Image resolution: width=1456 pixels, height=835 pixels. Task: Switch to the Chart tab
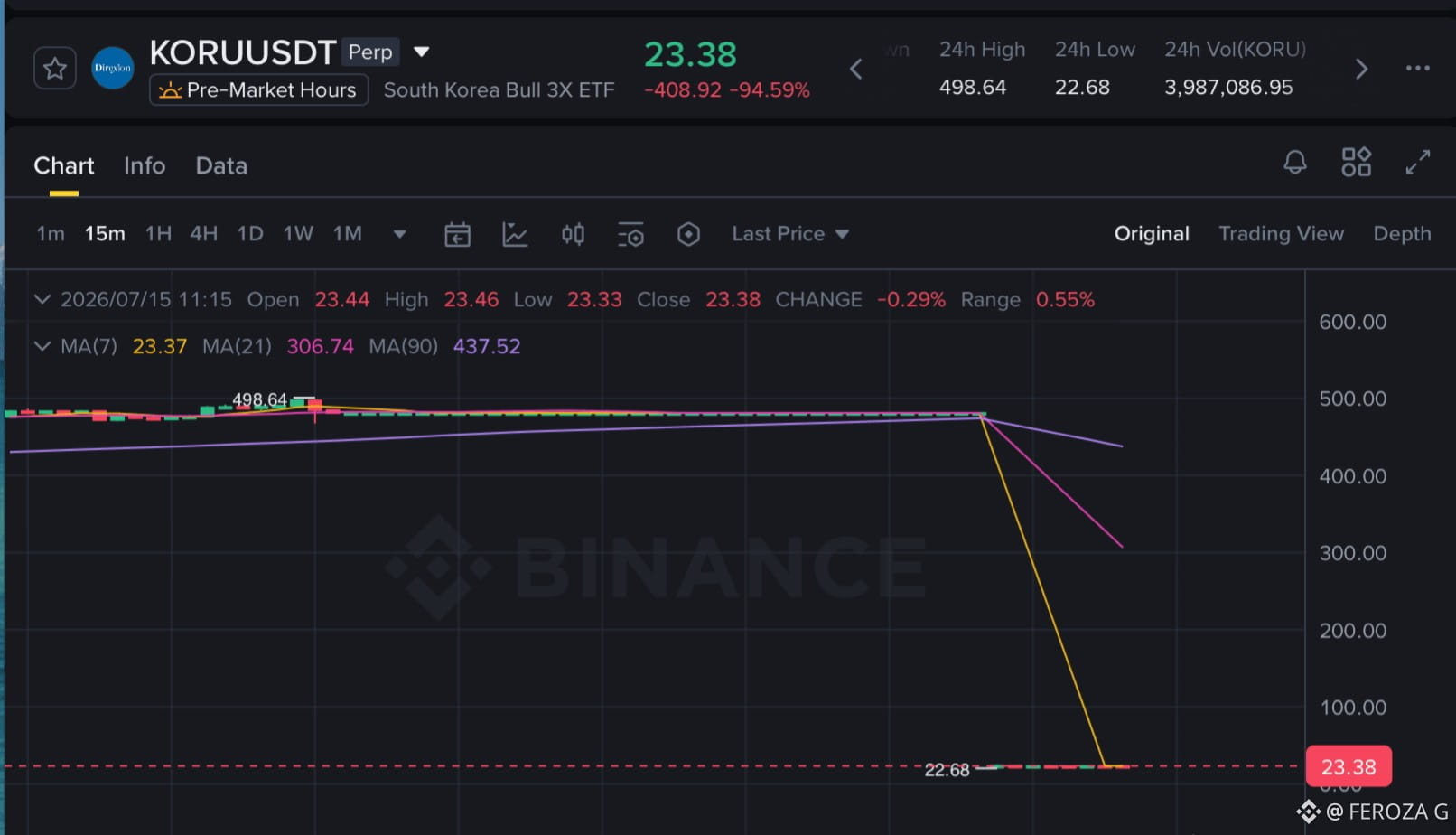[x=63, y=165]
